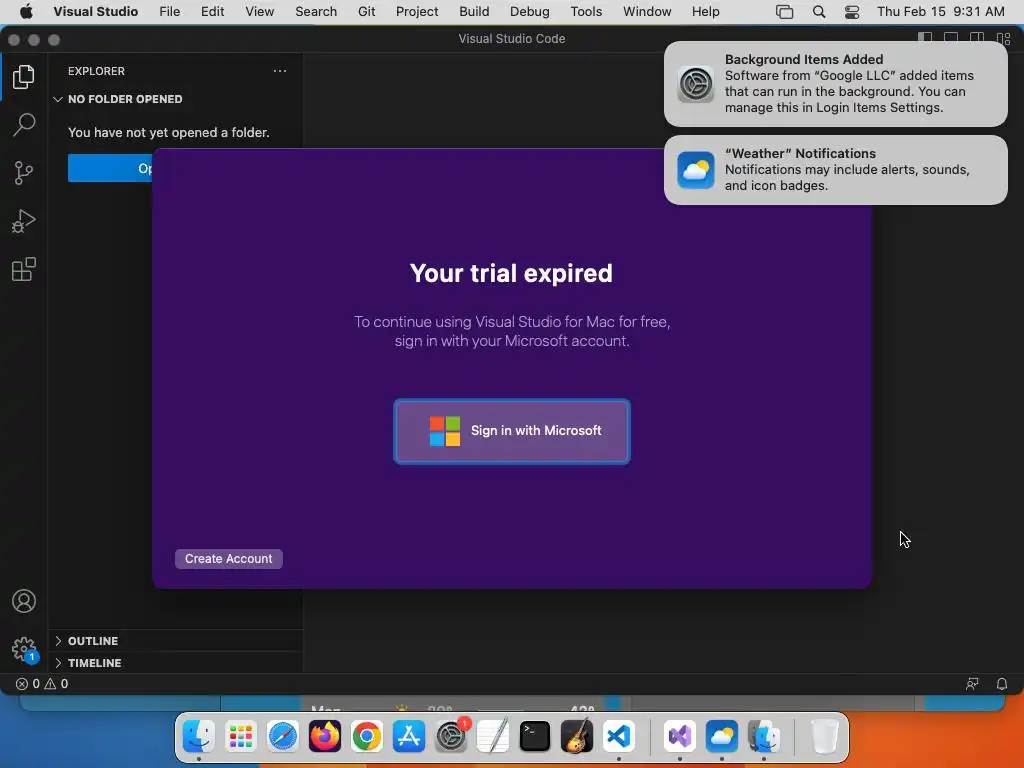Image resolution: width=1024 pixels, height=768 pixels.
Task: Open the Source Control view
Action: 24,173
